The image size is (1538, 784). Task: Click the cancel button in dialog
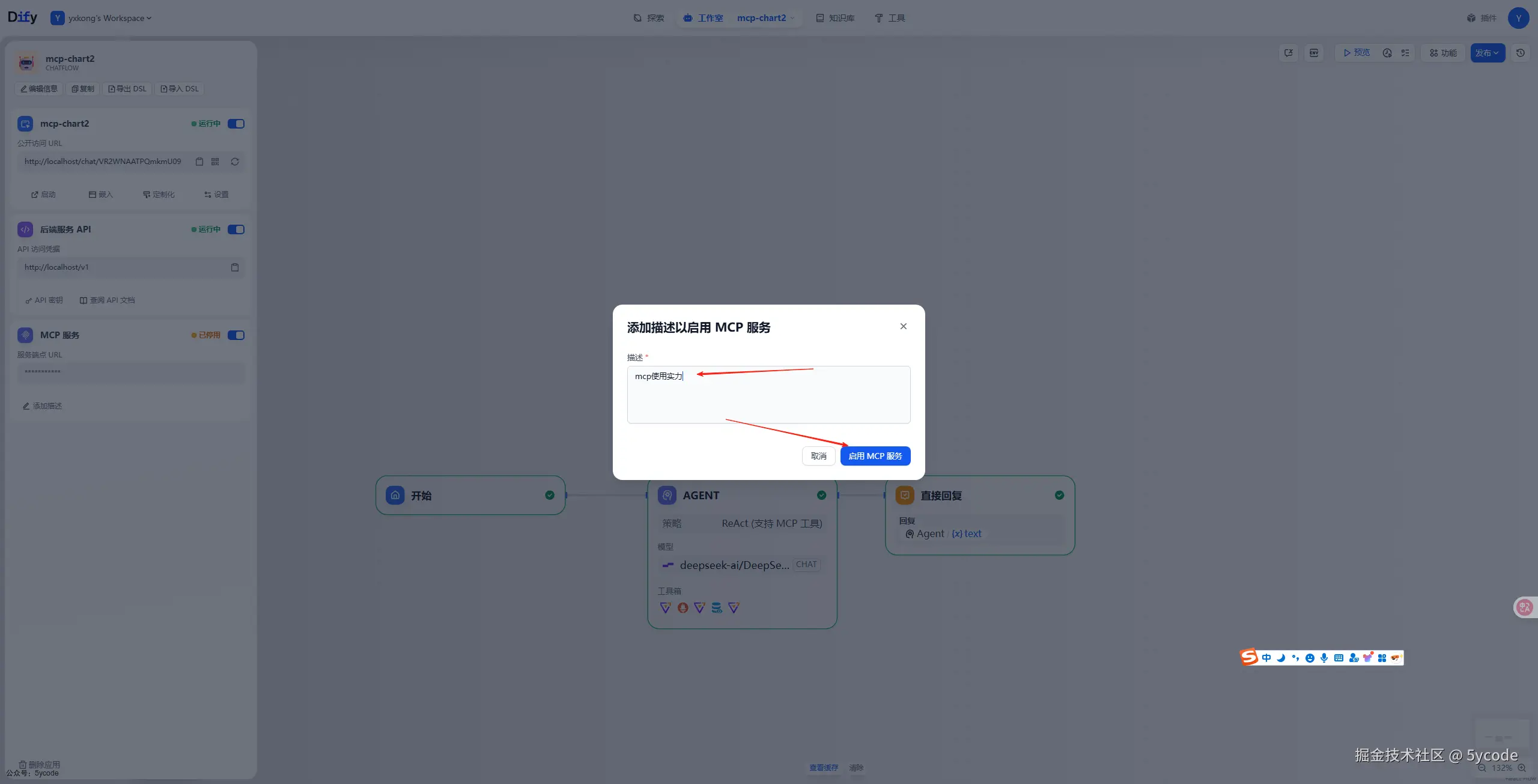click(818, 456)
